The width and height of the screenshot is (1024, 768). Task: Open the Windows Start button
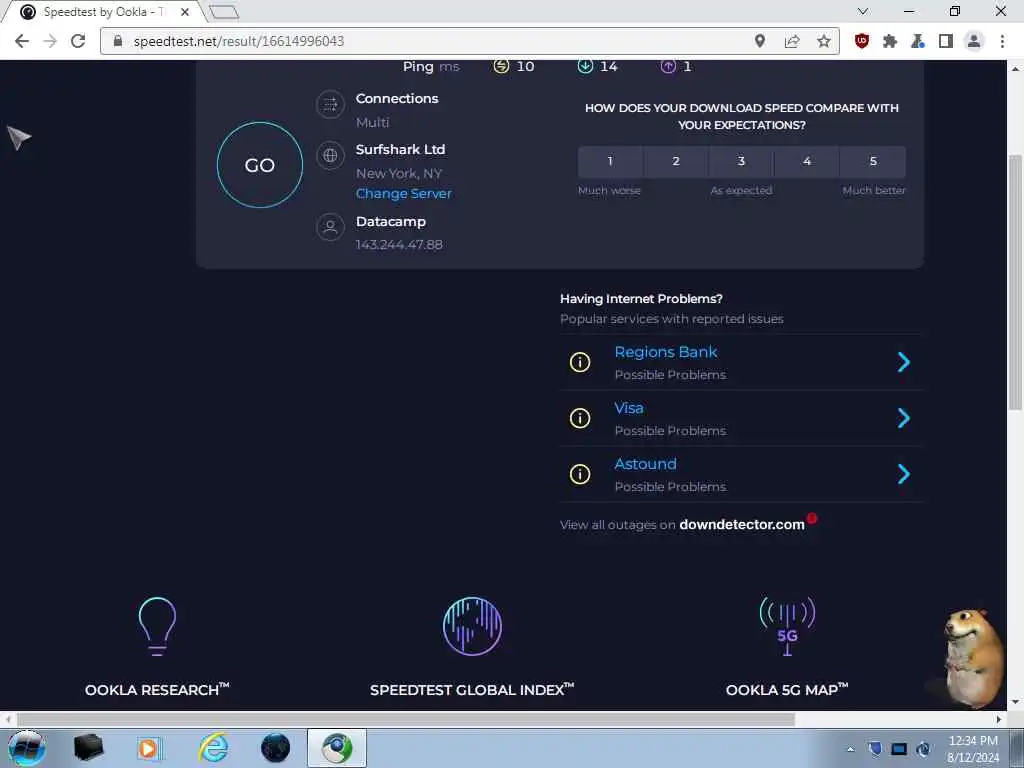coord(27,748)
